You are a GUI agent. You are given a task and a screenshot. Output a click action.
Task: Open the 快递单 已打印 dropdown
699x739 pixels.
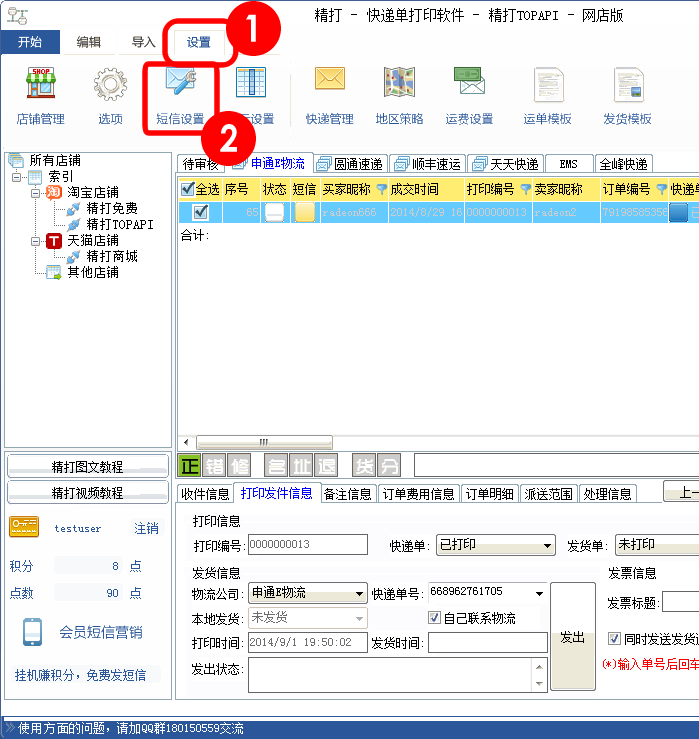[495, 545]
